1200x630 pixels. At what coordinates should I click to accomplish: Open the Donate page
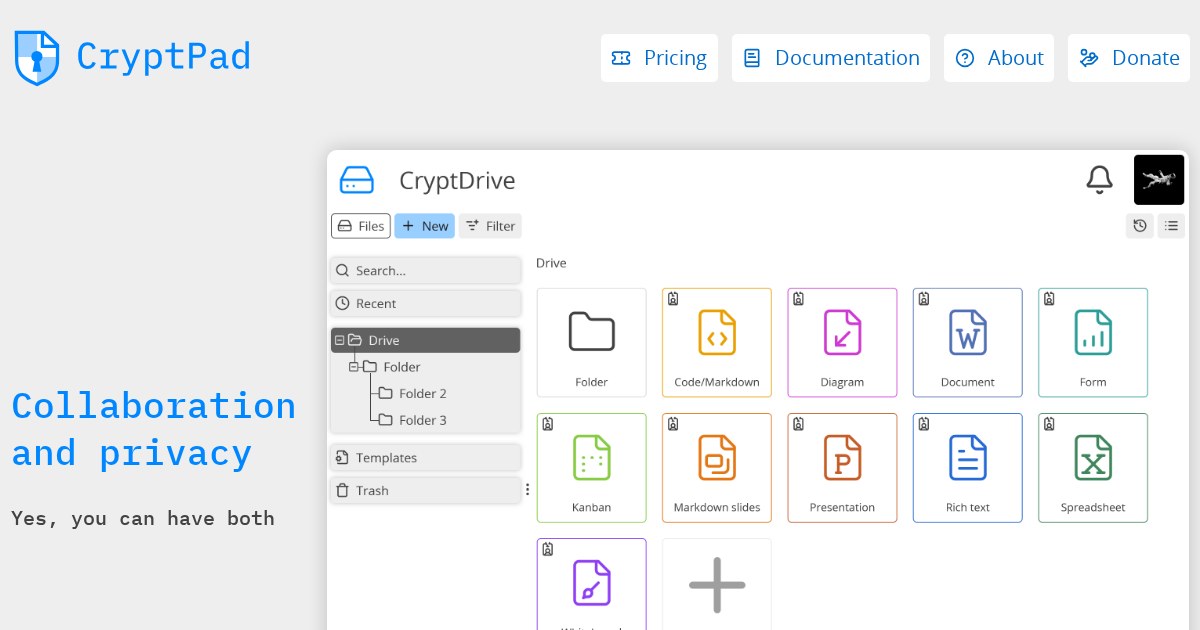pyautogui.click(x=1129, y=58)
